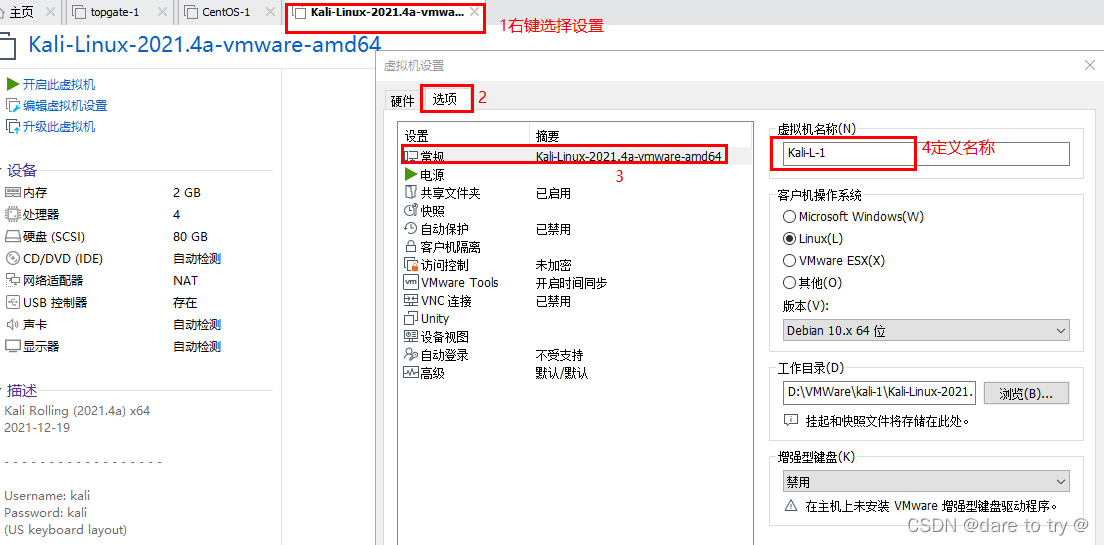Click the NAT network adapter value

point(185,280)
